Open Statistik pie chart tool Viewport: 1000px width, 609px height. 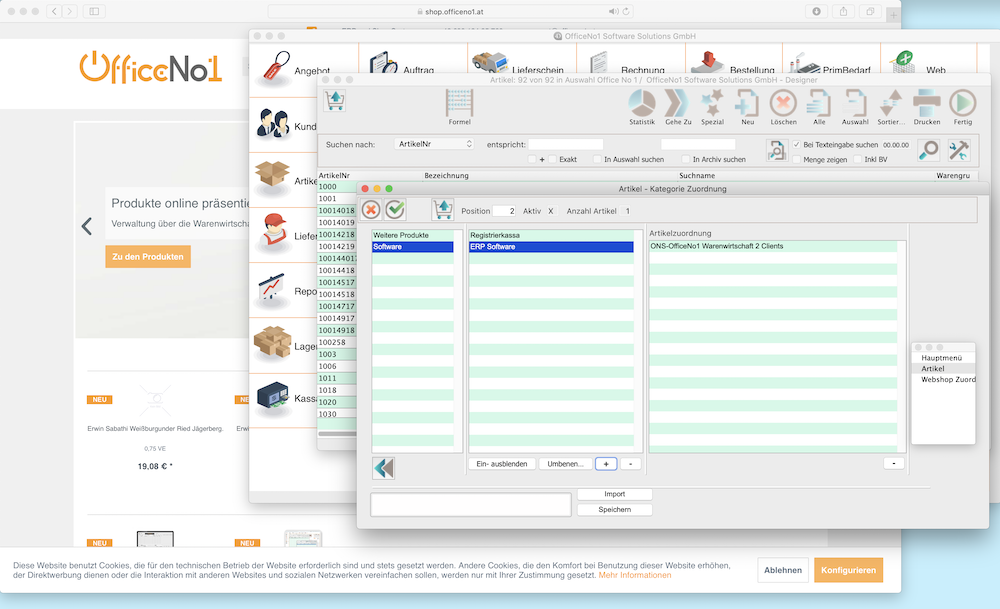[642, 103]
